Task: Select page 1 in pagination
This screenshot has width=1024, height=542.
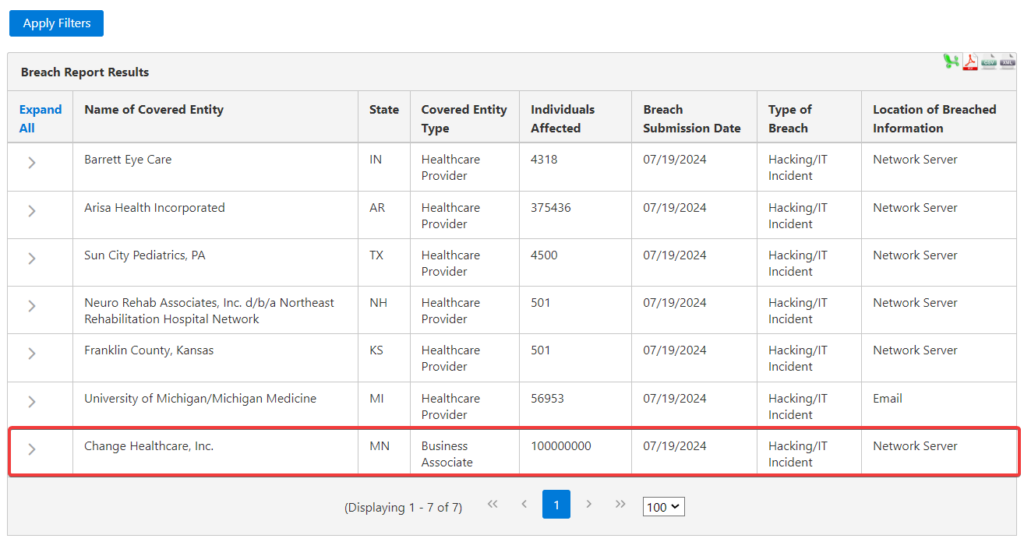Action: pos(556,505)
